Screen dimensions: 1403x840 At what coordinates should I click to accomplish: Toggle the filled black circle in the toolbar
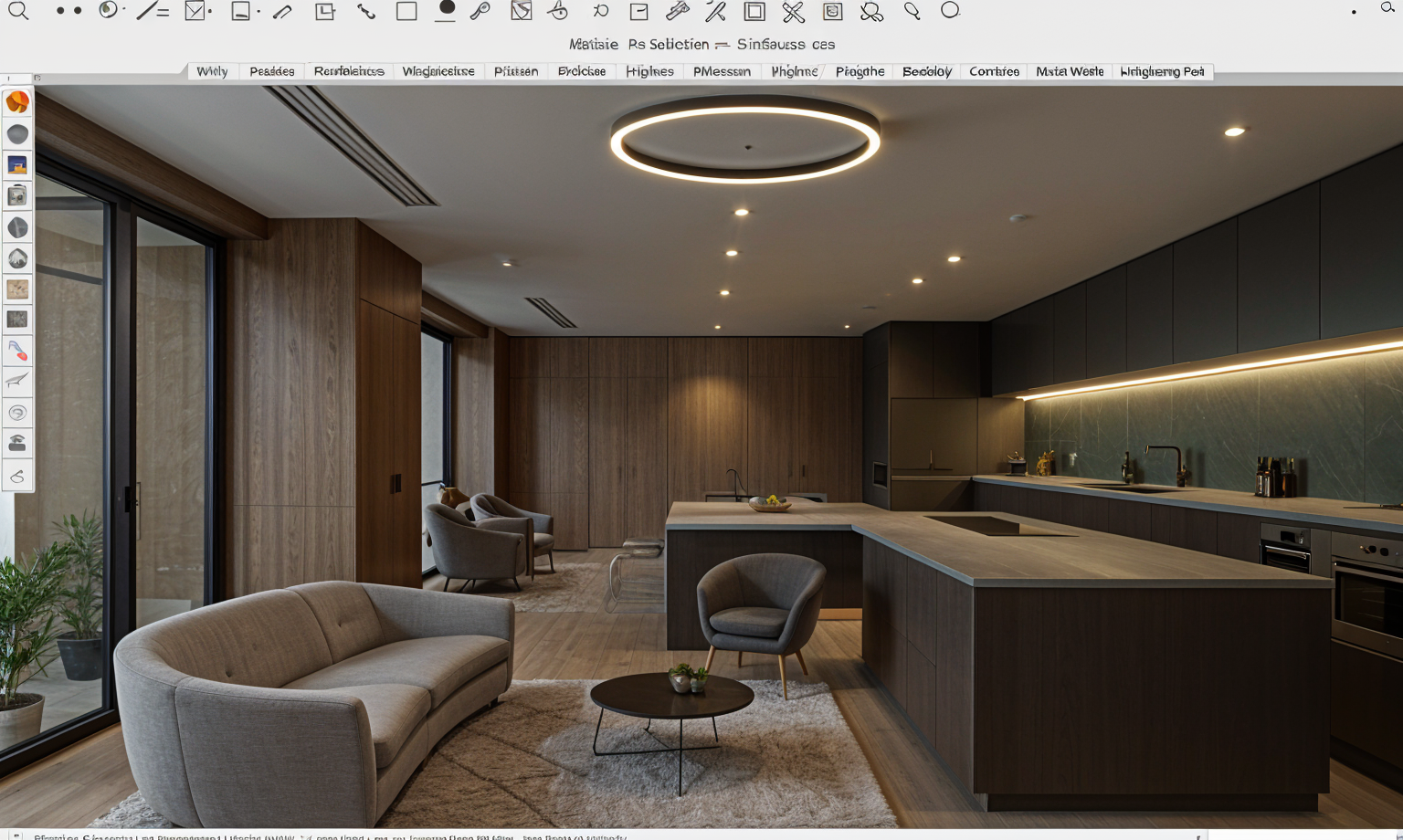point(446,8)
